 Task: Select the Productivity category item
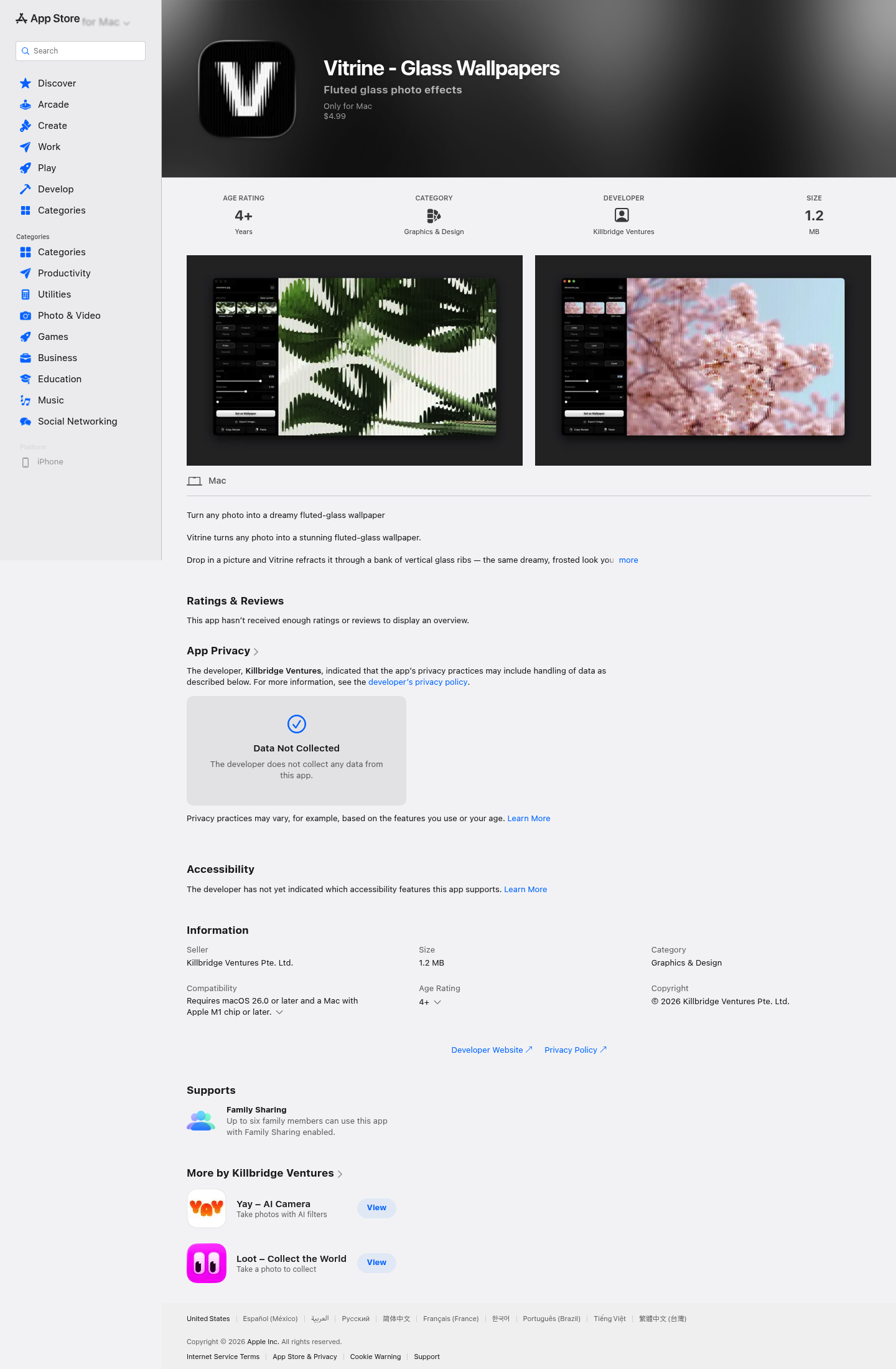point(81,273)
